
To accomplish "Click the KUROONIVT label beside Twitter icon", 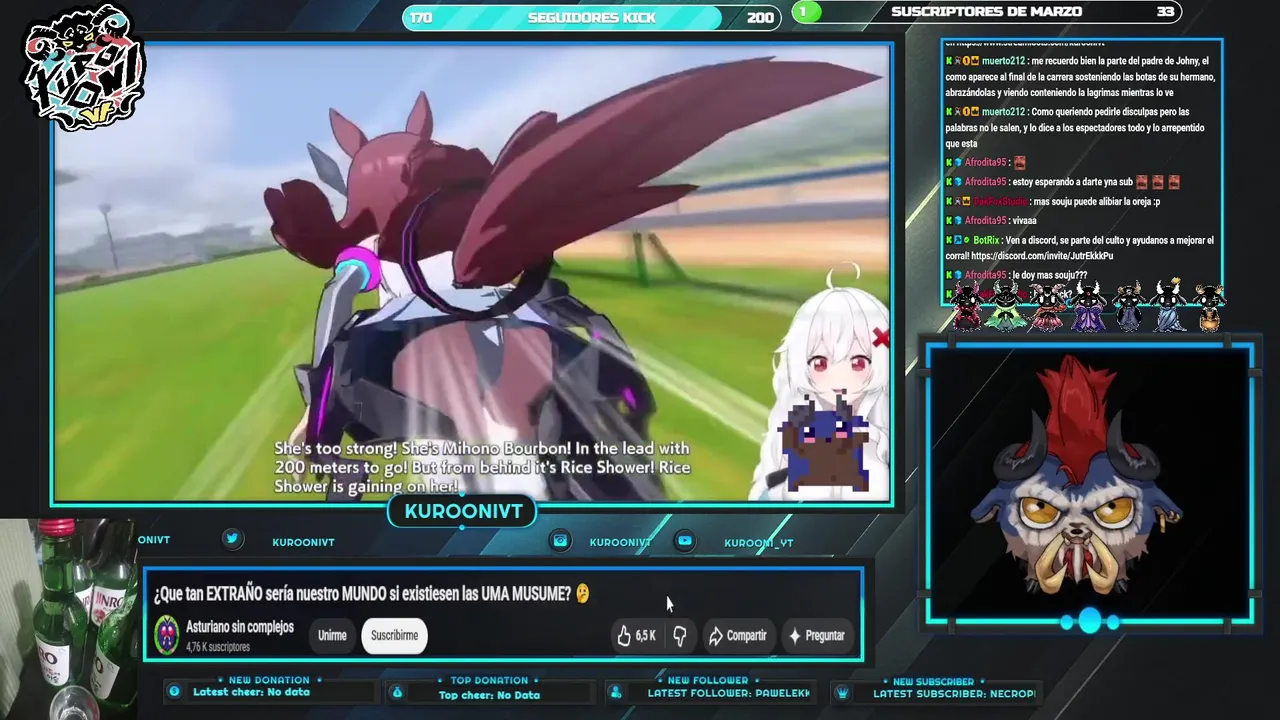I will click(x=303, y=542).
